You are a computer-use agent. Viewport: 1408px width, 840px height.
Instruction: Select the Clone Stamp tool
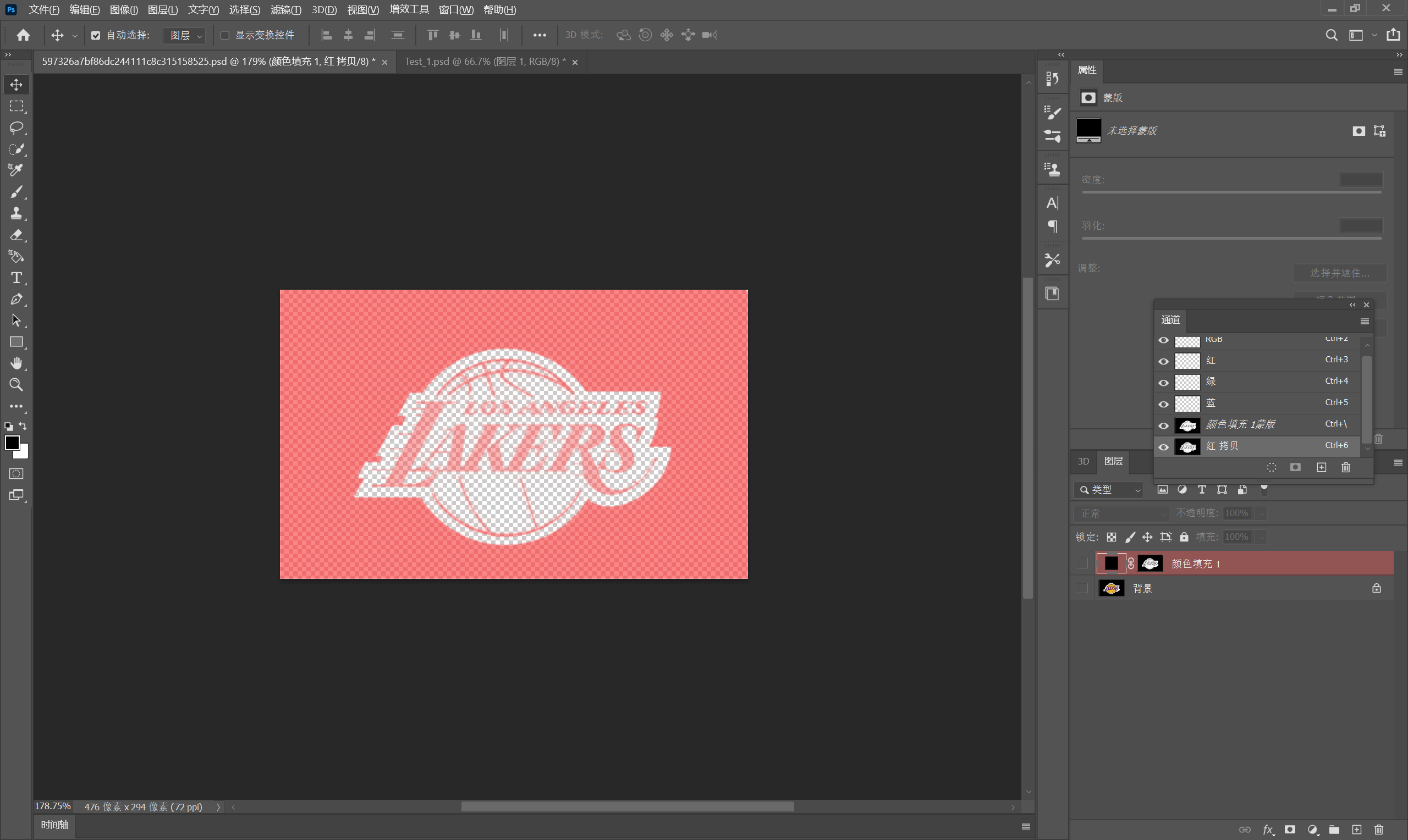tap(16, 213)
